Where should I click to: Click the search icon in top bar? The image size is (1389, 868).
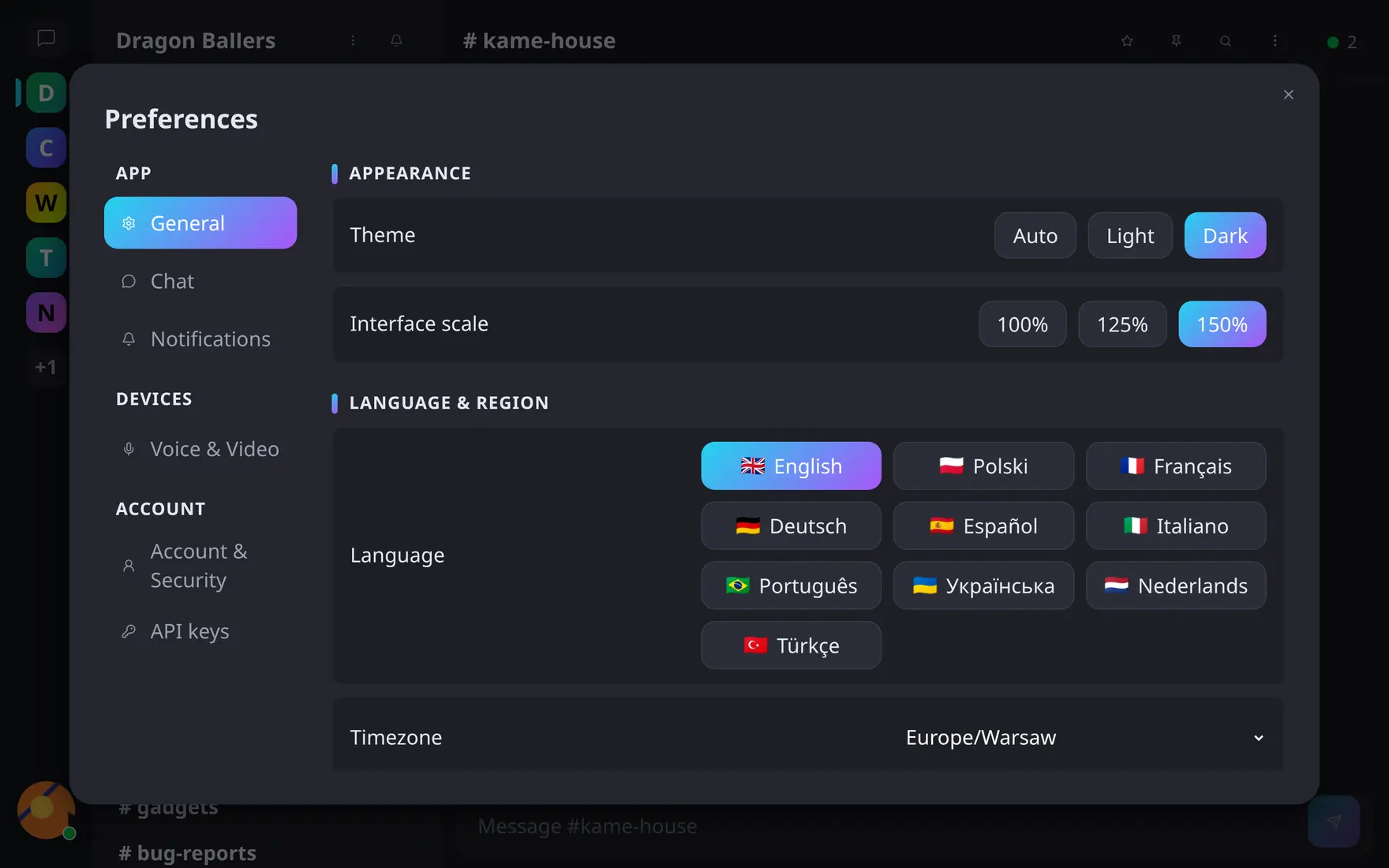coord(1226,41)
